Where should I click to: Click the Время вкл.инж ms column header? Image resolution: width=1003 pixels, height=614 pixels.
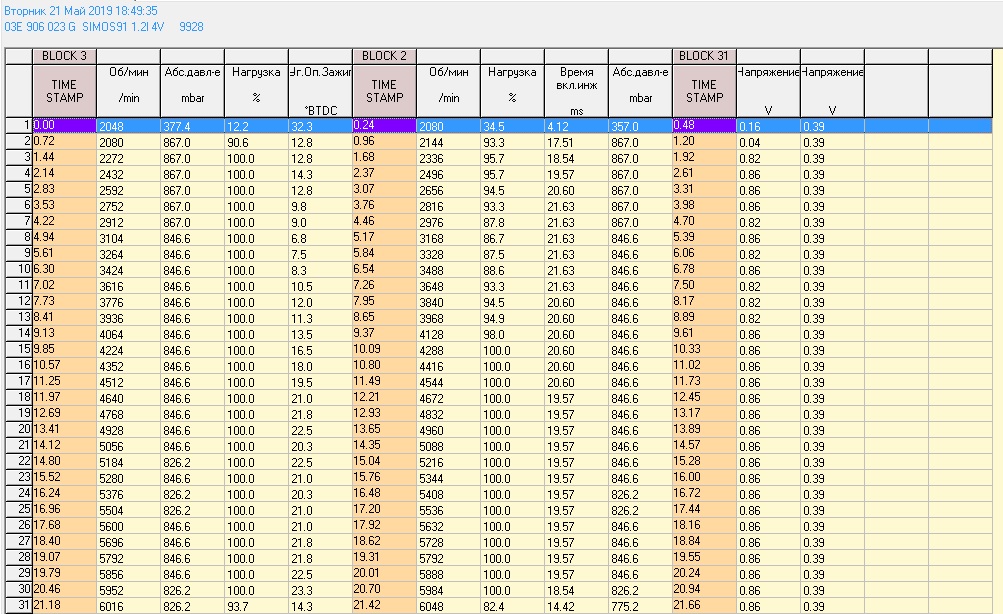tap(576, 91)
